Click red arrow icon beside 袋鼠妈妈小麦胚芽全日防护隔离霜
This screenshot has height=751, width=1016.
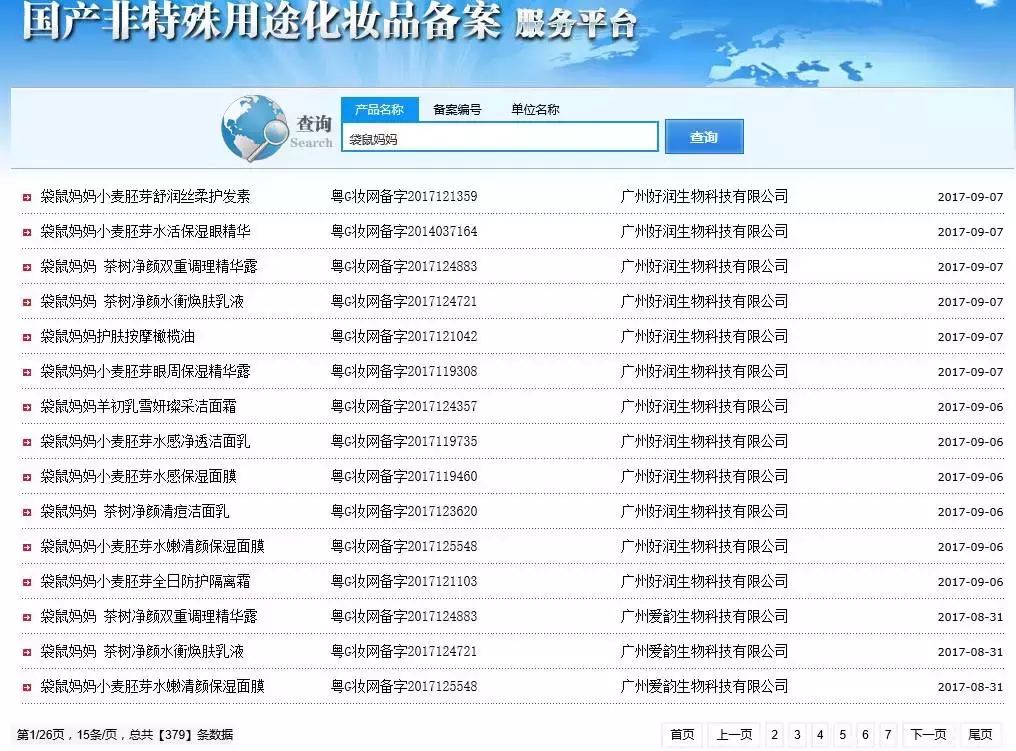coord(27,582)
